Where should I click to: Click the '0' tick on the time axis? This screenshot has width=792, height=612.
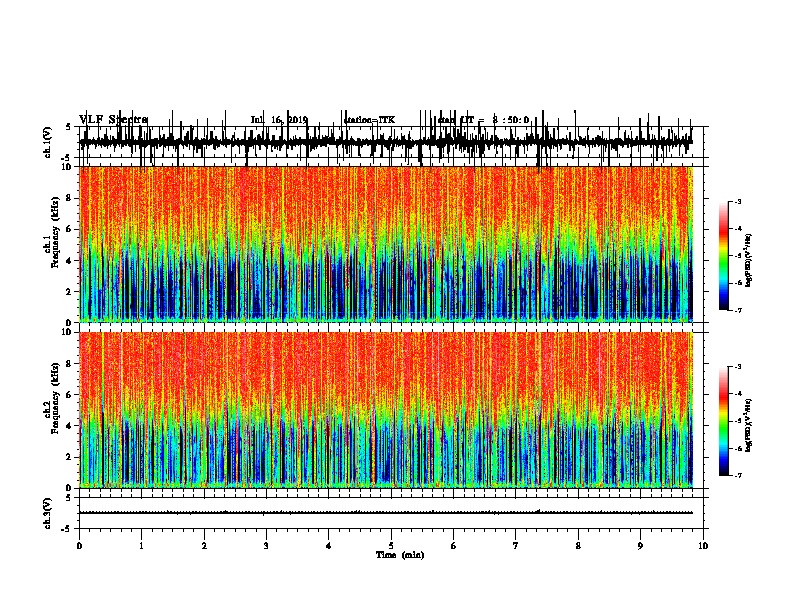[x=79, y=546]
